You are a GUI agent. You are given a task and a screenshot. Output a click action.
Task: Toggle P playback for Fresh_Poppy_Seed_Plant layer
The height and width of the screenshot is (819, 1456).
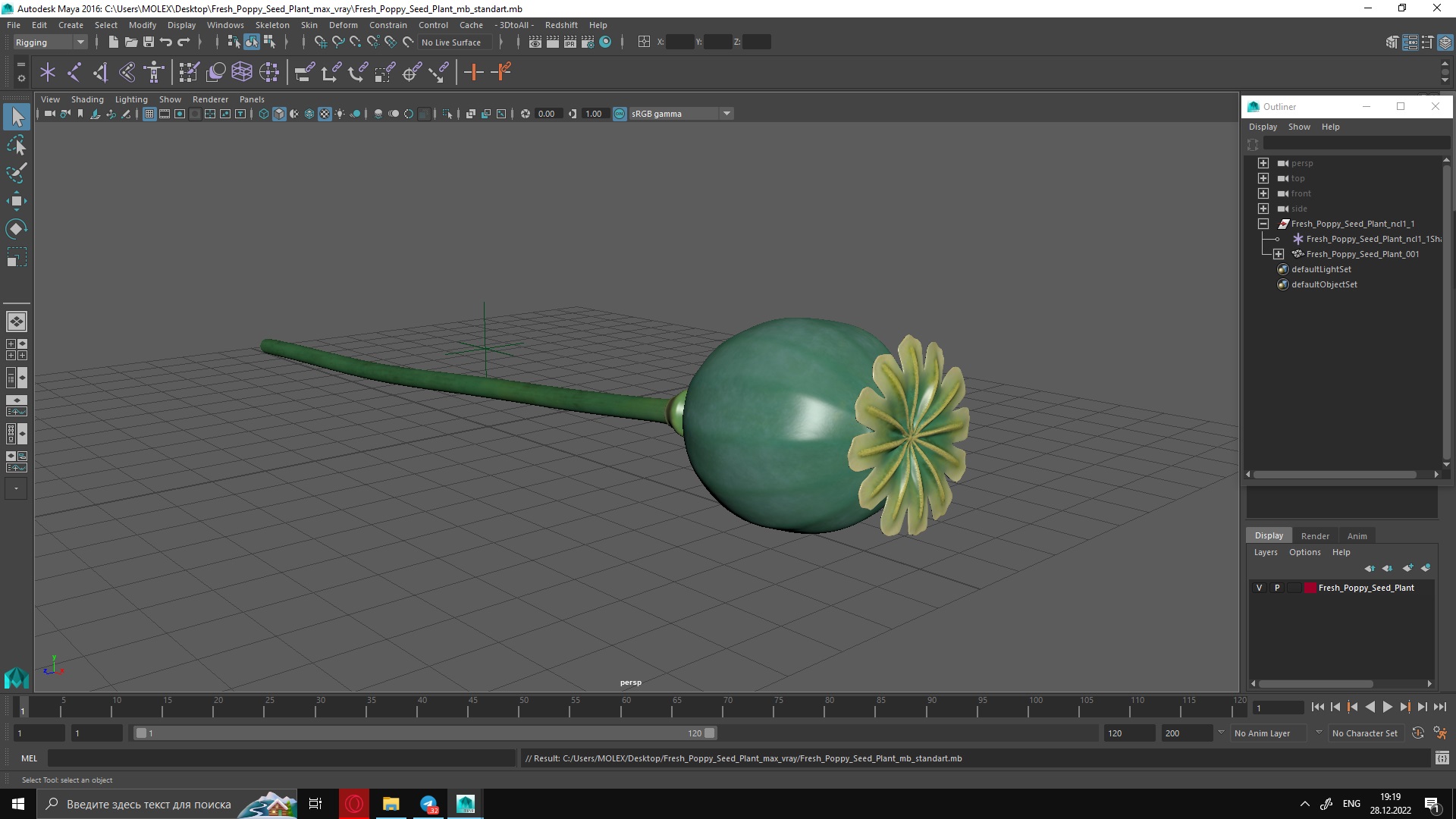pyautogui.click(x=1277, y=588)
